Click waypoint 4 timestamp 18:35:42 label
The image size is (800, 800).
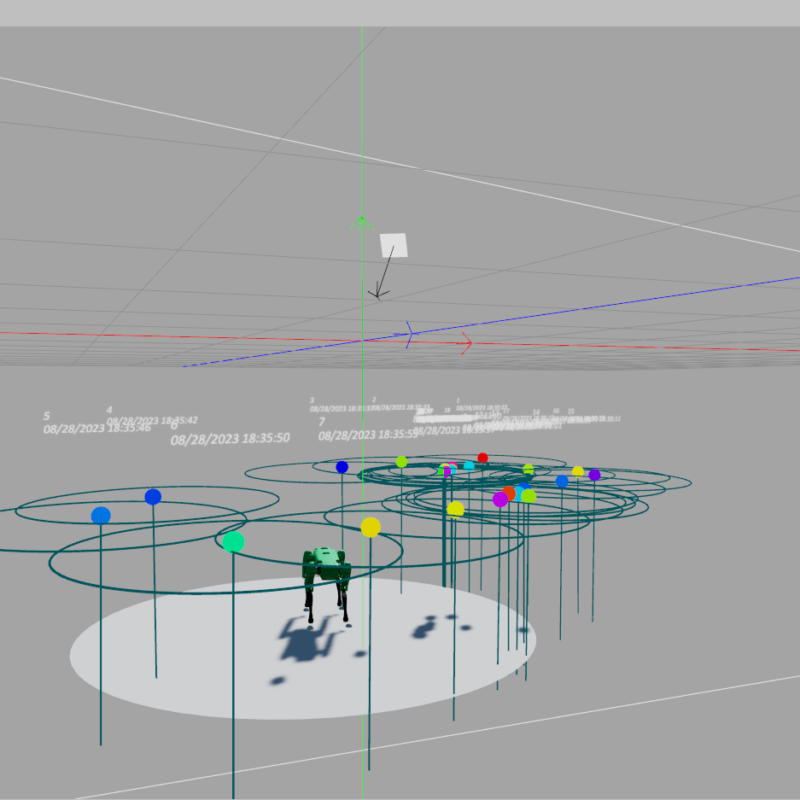pos(152,421)
